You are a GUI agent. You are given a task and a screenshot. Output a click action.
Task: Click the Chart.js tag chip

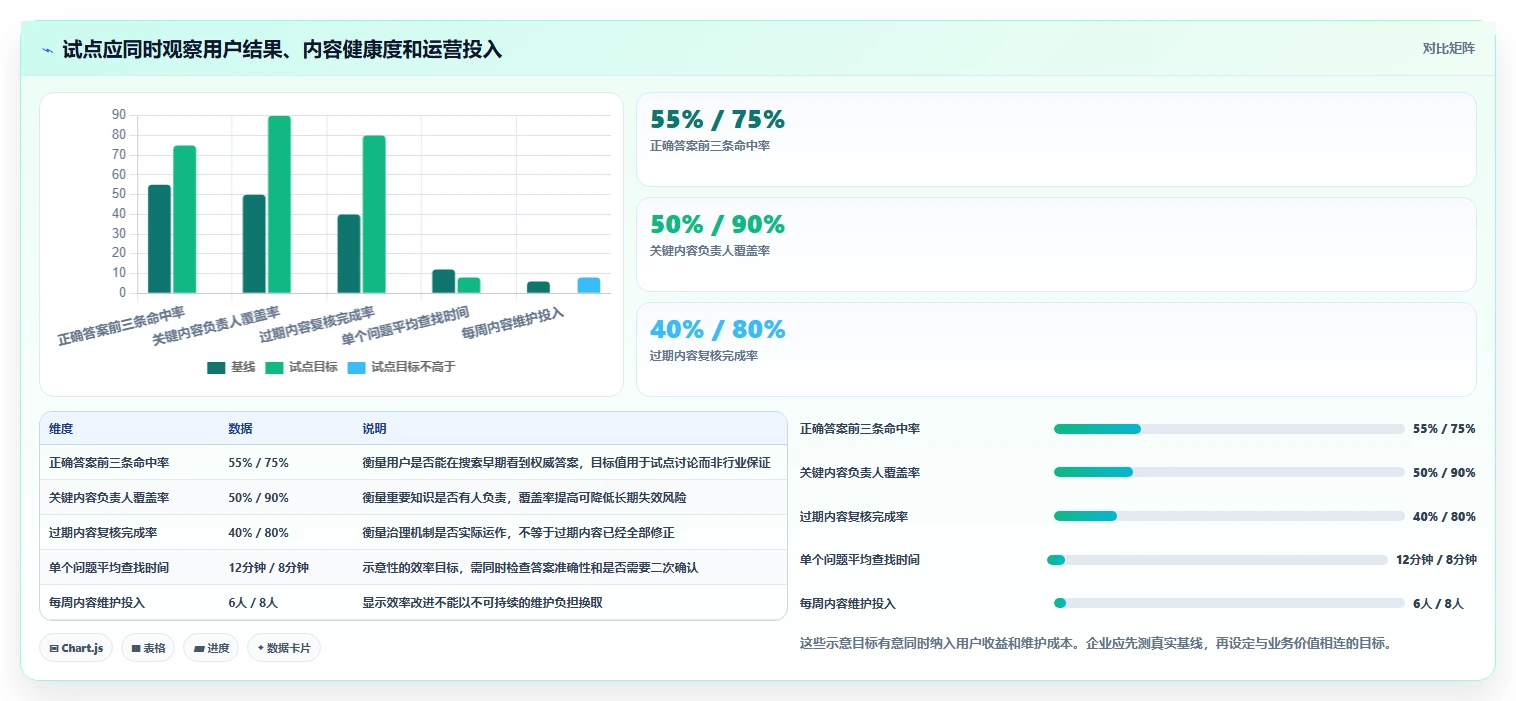click(76, 648)
